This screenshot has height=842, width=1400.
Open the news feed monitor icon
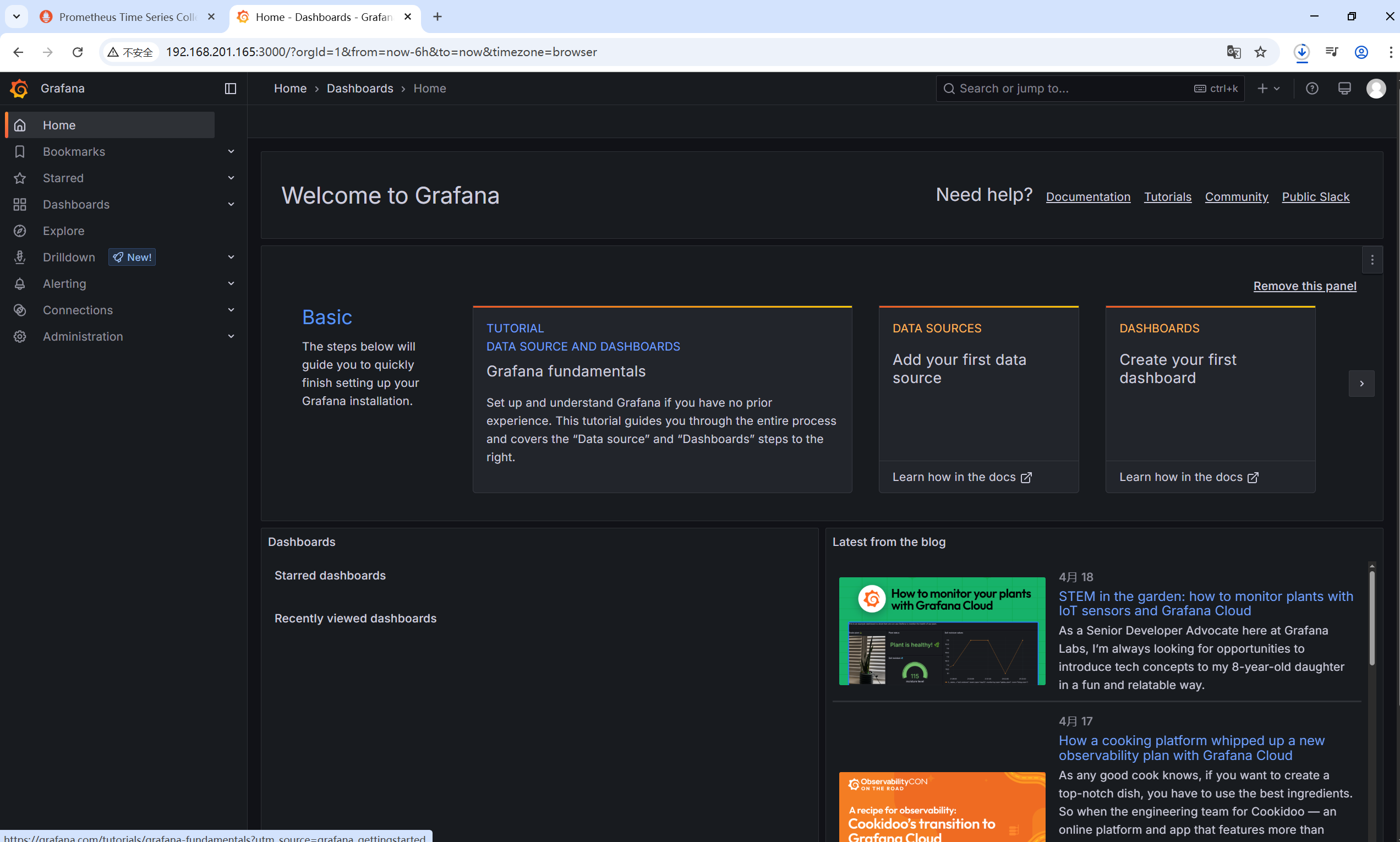(x=1344, y=89)
